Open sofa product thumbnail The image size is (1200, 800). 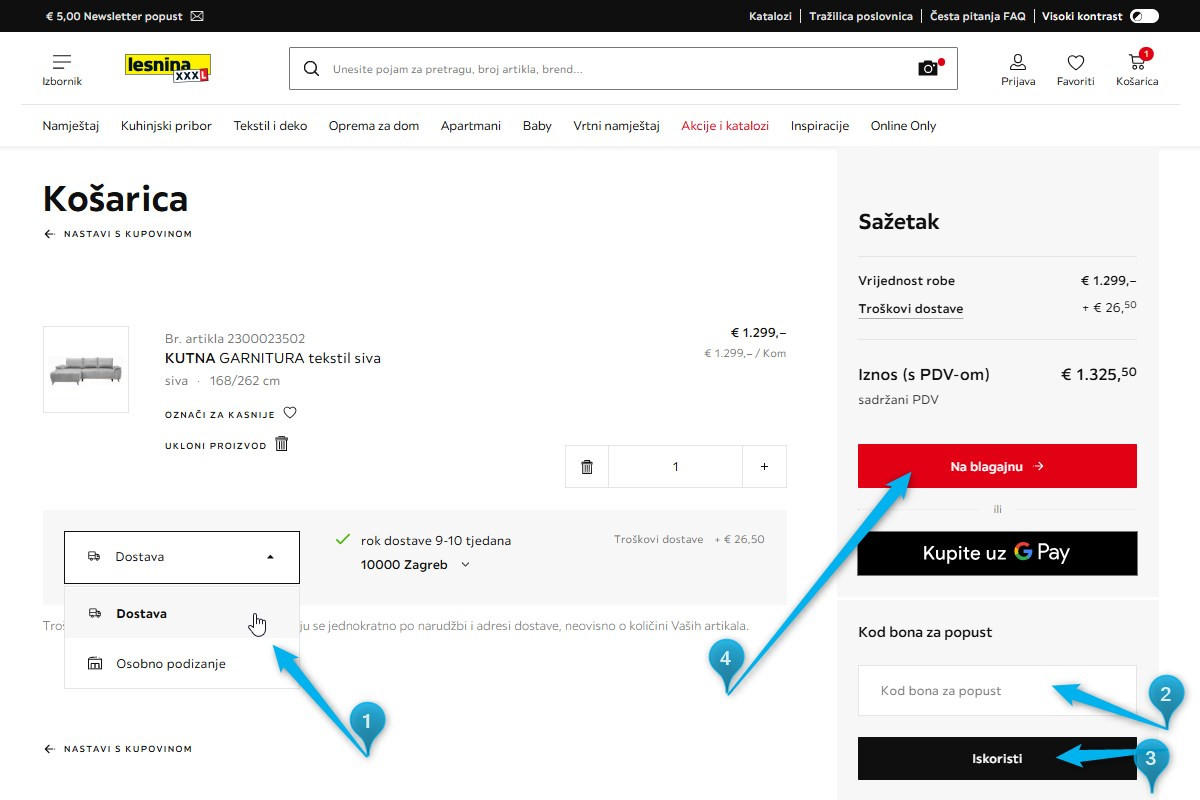[86, 370]
